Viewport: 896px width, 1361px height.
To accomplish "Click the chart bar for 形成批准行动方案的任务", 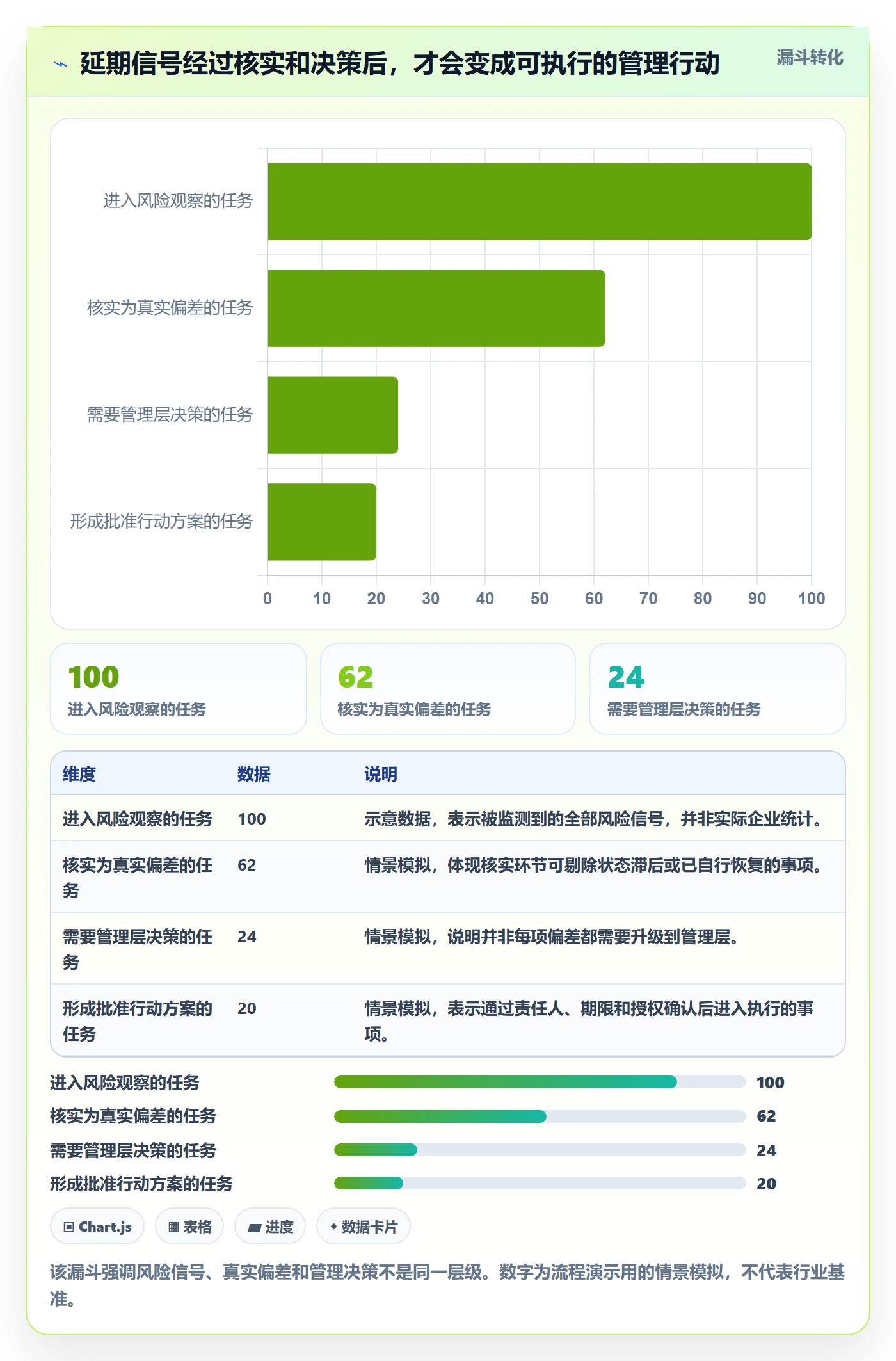I will (x=322, y=522).
